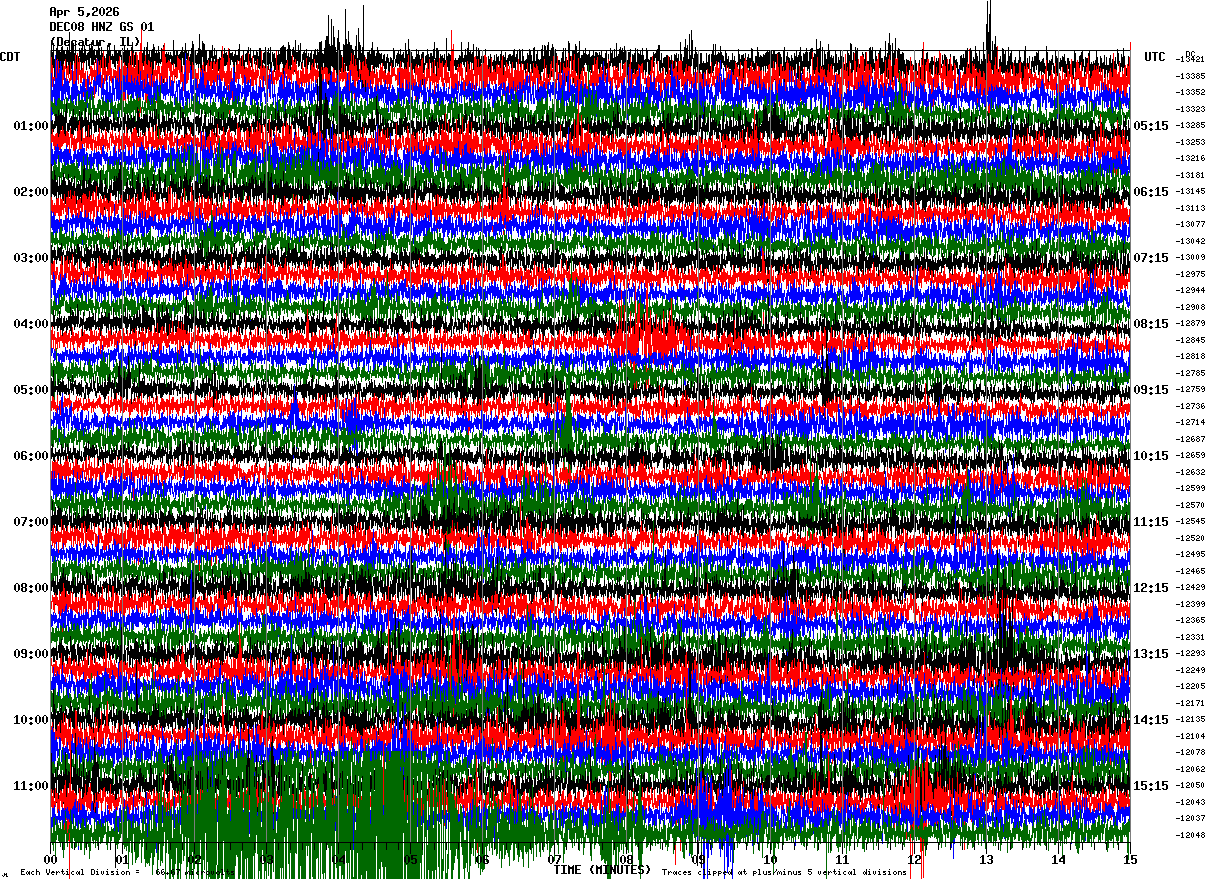Viewport: 1210px width, 886px height.
Task: Select the 02:00 CDT time label
Action: [31, 192]
